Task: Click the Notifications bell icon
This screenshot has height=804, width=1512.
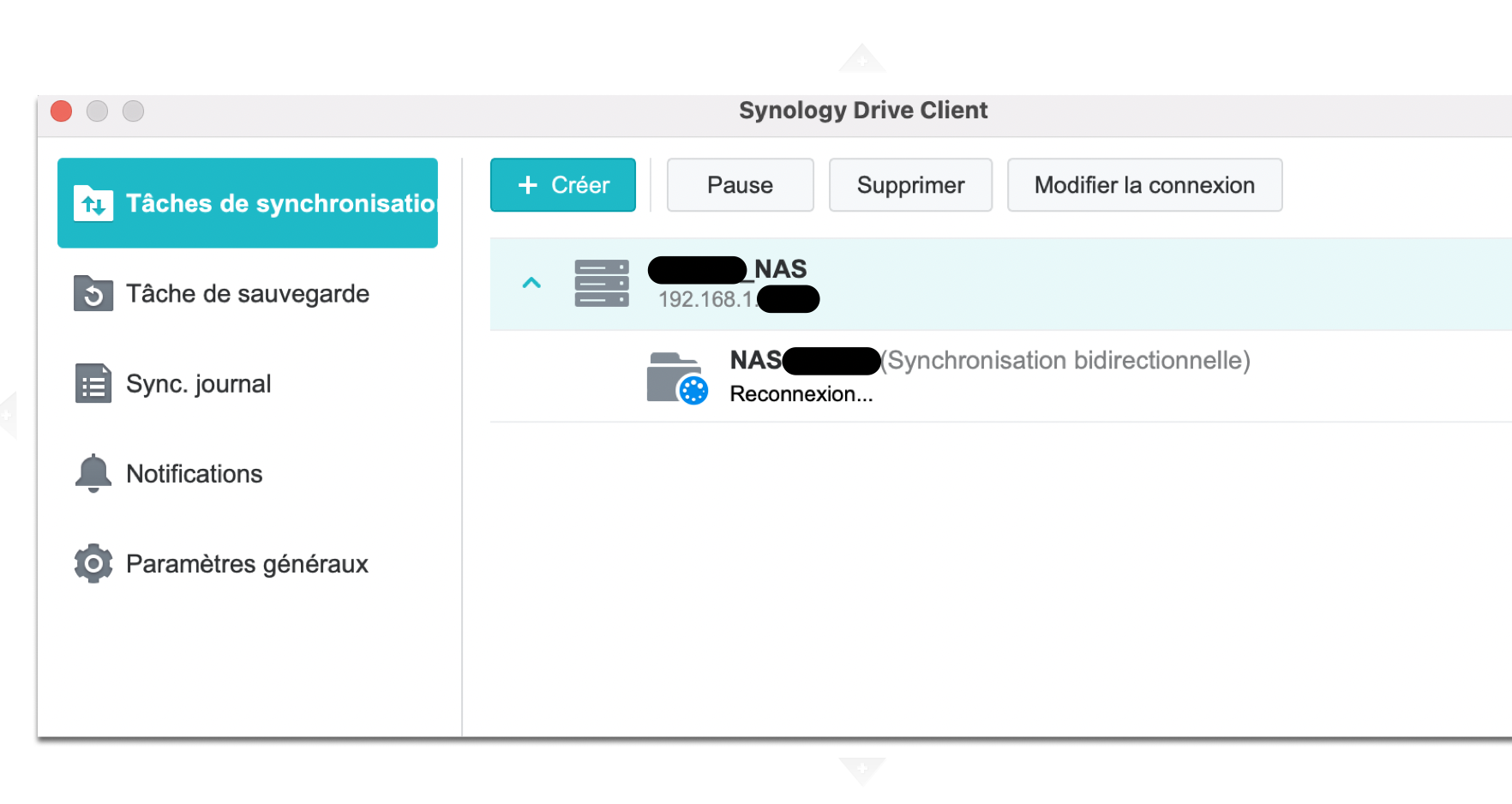Action: (x=93, y=473)
